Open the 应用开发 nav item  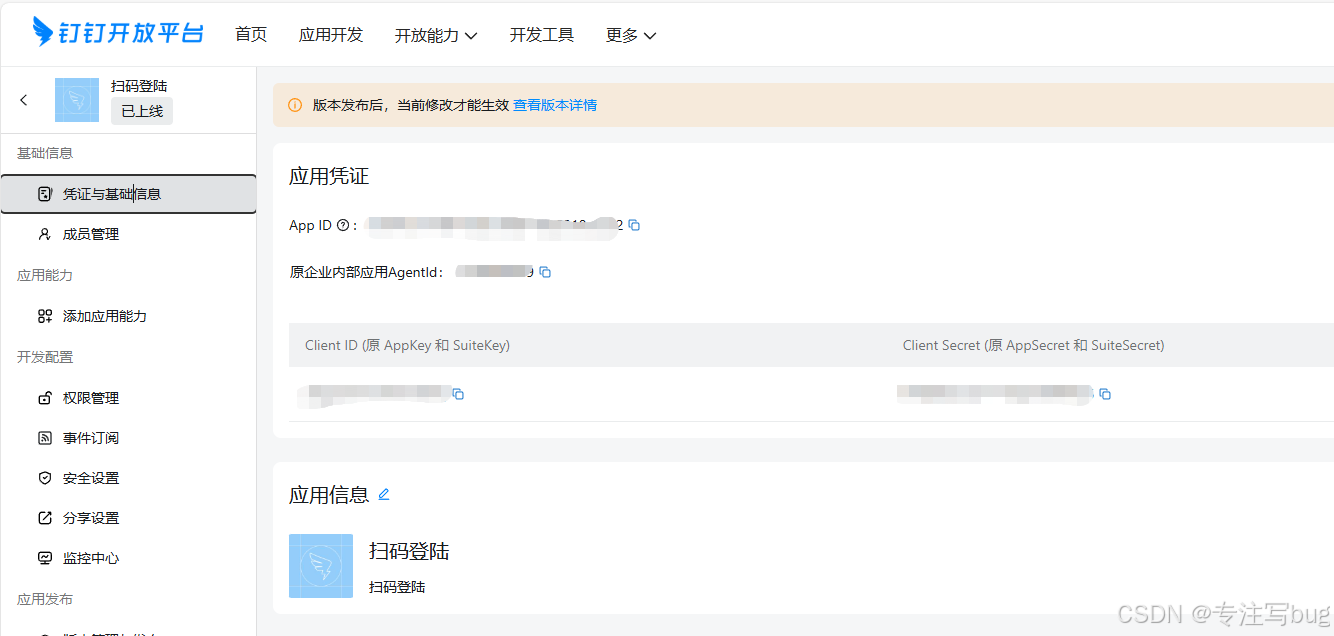pos(331,34)
